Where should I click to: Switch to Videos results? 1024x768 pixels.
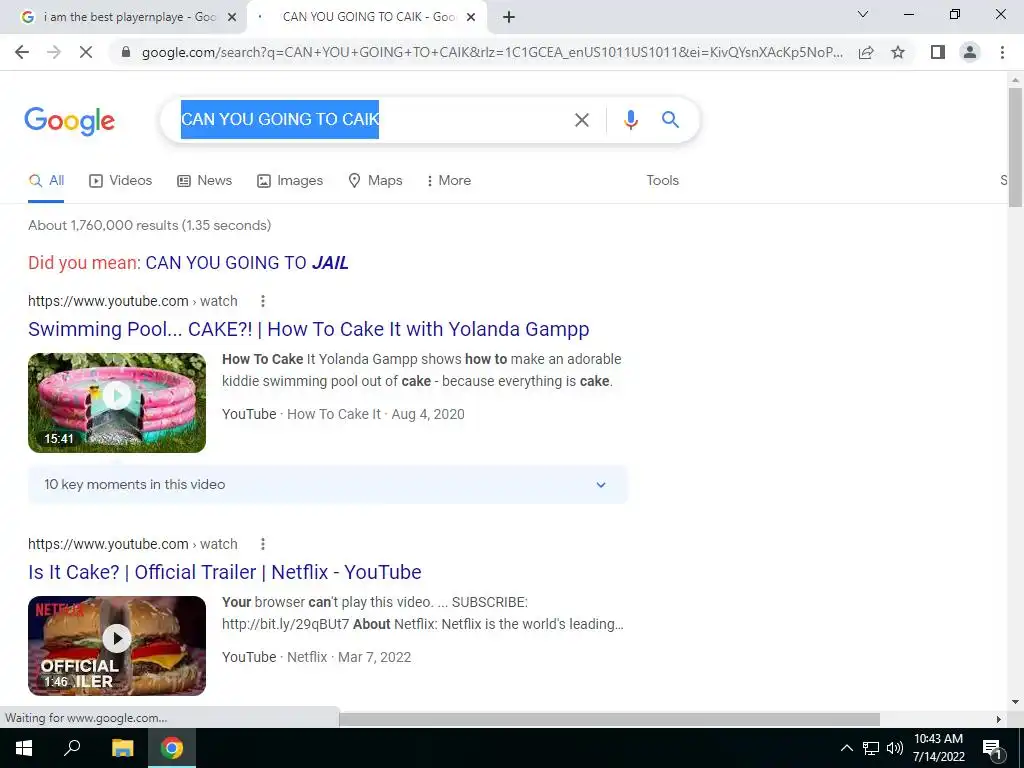click(121, 181)
